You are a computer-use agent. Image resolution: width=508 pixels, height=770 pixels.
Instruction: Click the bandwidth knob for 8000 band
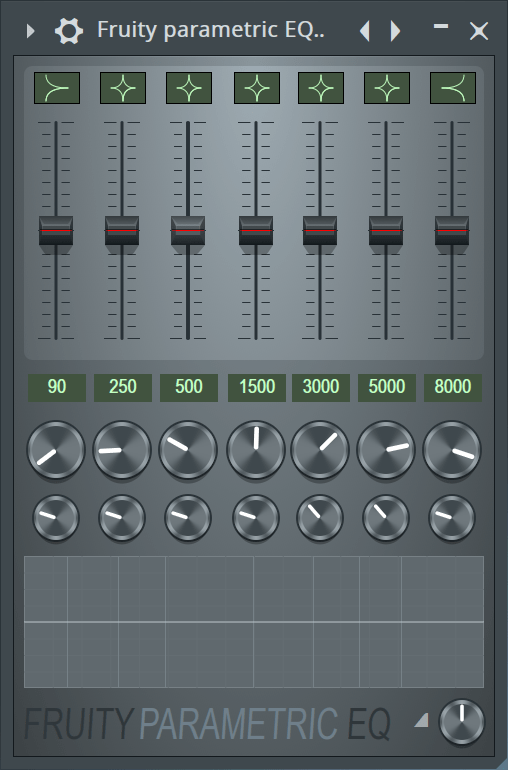(452, 518)
